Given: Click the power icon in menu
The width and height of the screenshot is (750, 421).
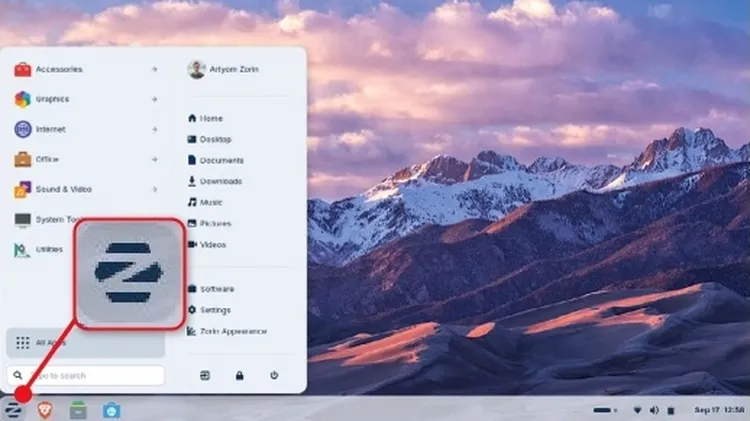Looking at the screenshot, I should 273,376.
